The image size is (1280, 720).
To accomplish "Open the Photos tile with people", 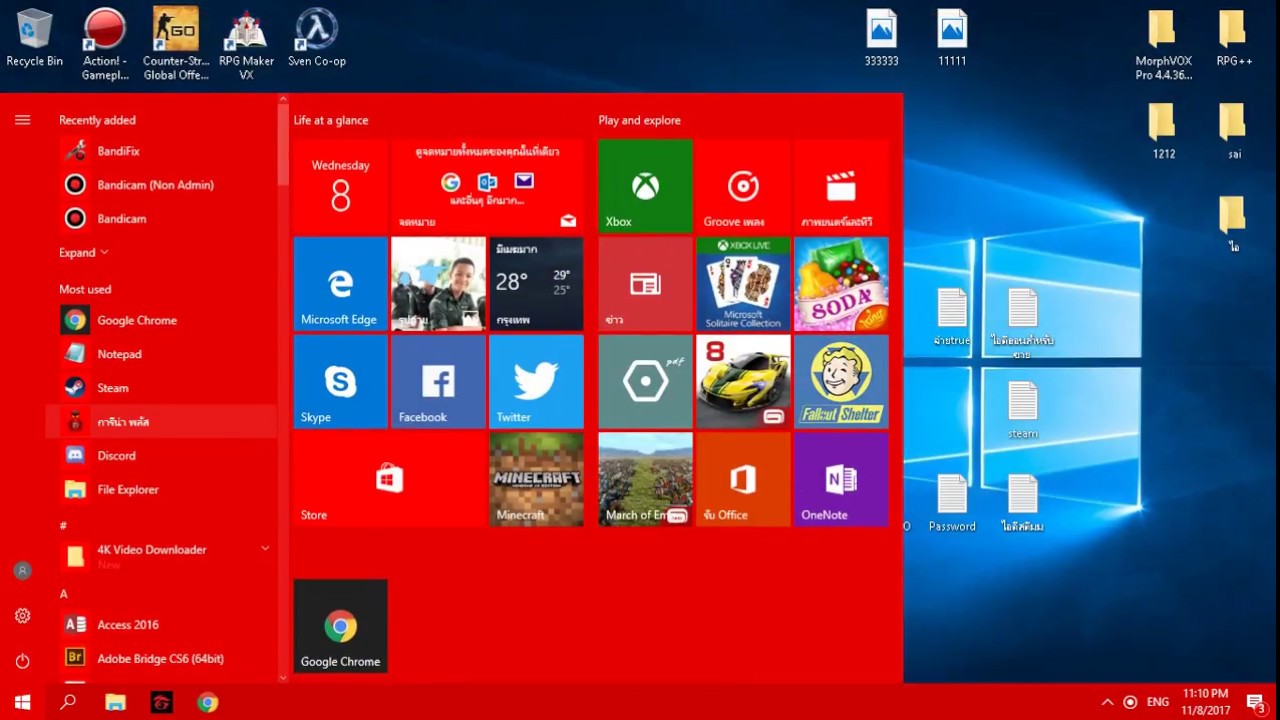I will pos(438,284).
